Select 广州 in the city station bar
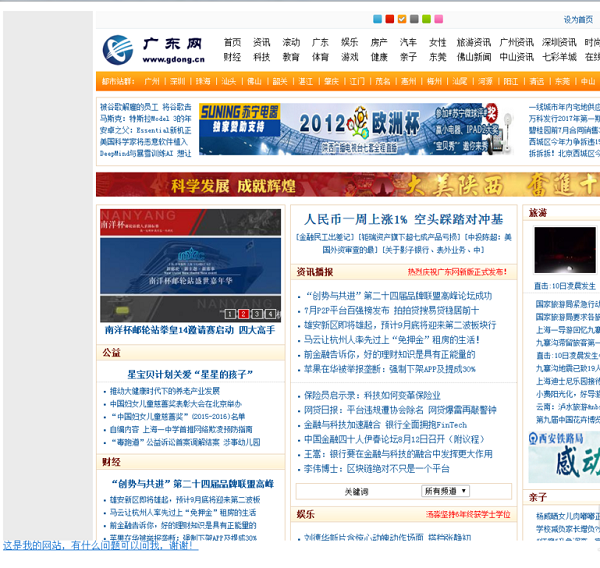 point(152,81)
